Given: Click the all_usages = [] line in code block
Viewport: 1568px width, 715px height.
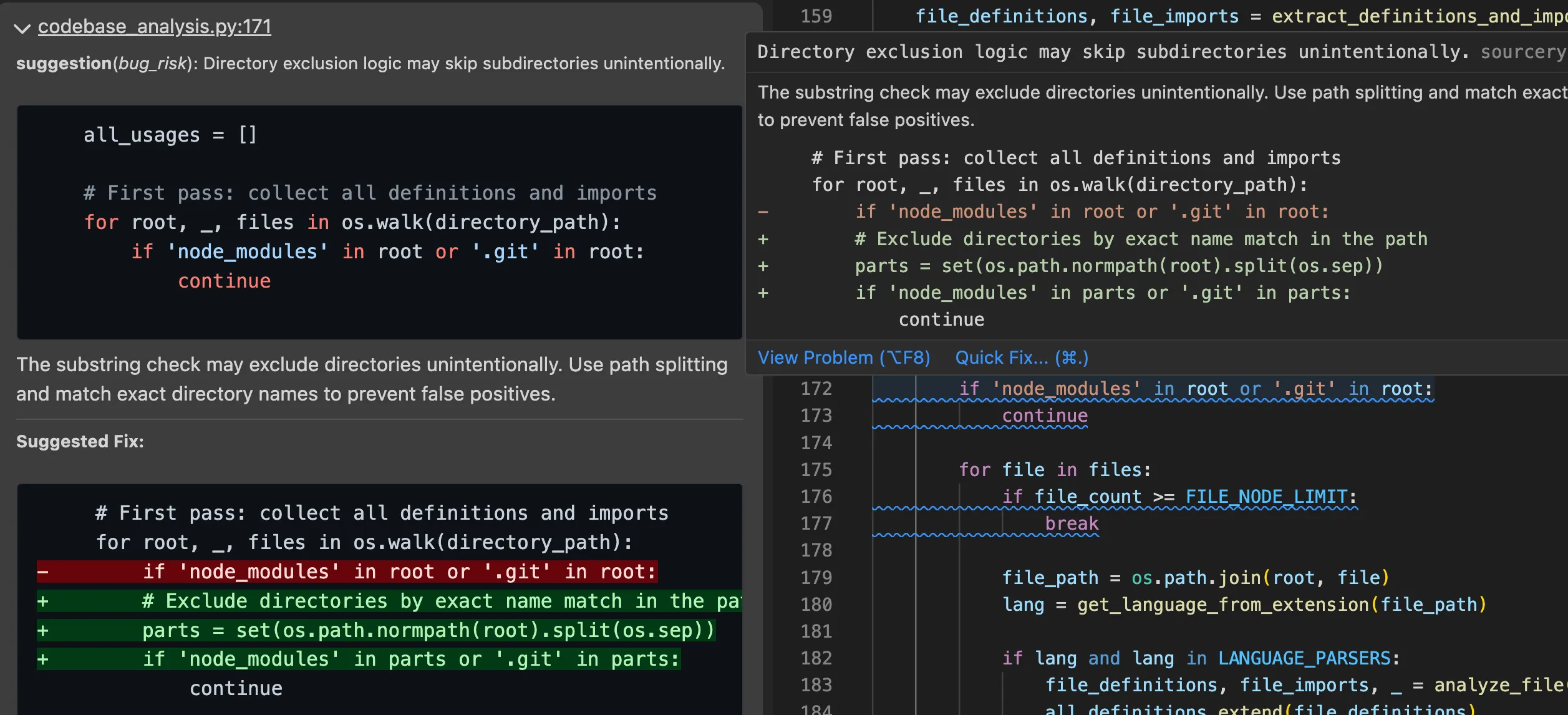Looking at the screenshot, I should coord(170,134).
